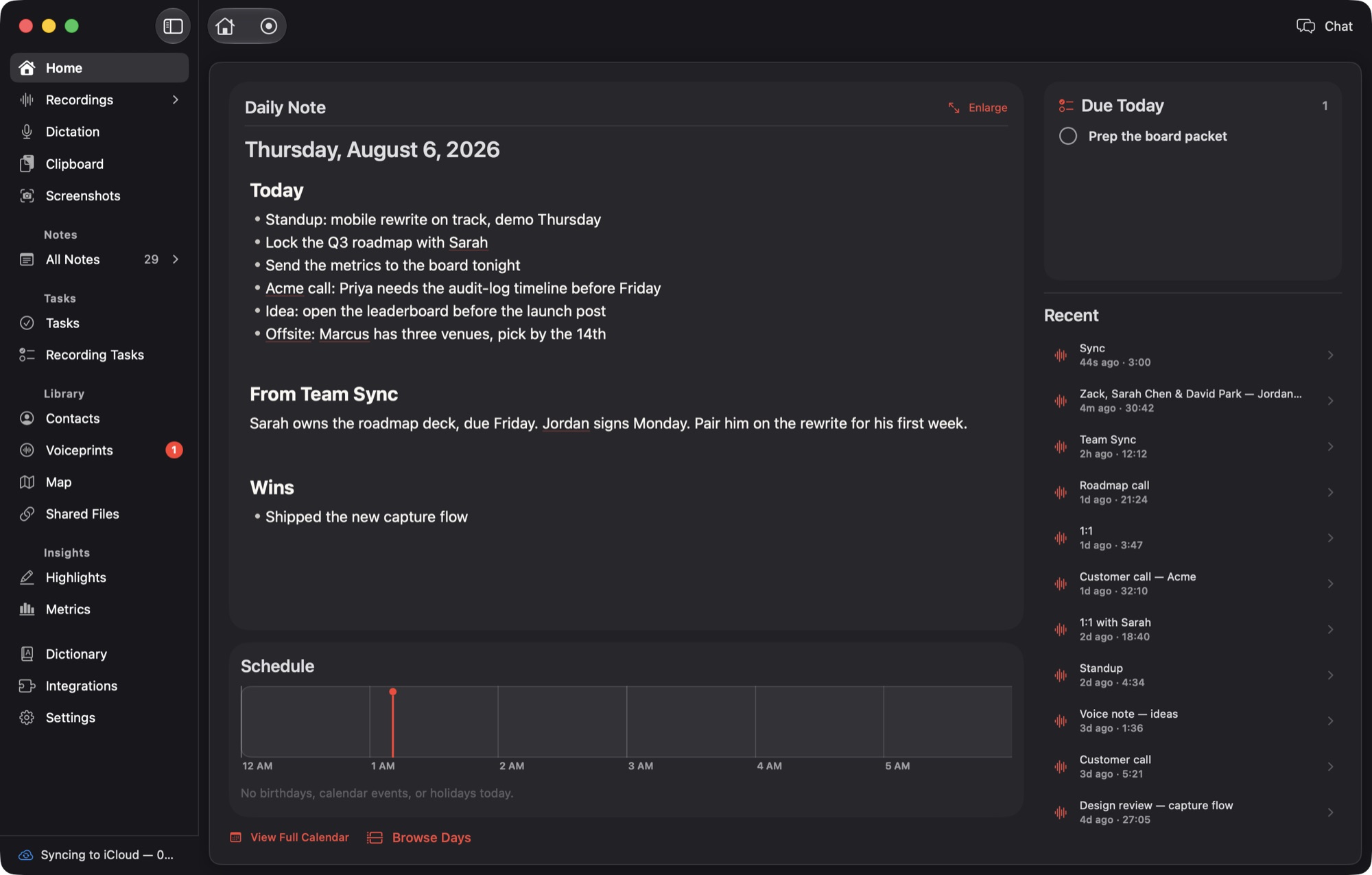Open Dictation in the sidebar
The image size is (1372, 875).
99,132
